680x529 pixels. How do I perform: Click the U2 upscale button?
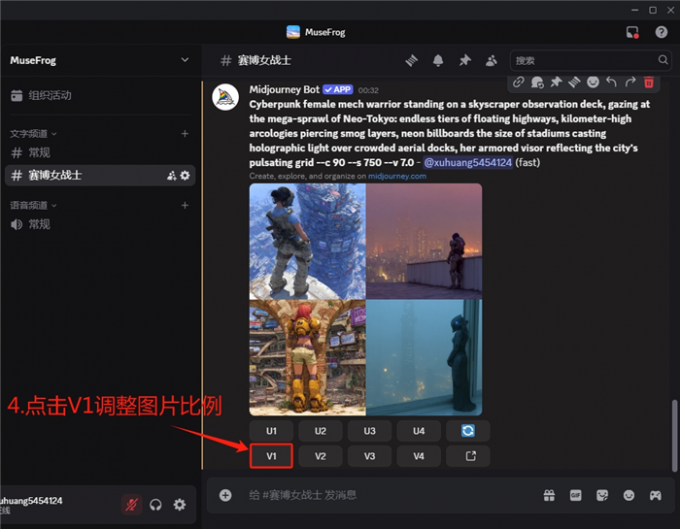[320, 431]
